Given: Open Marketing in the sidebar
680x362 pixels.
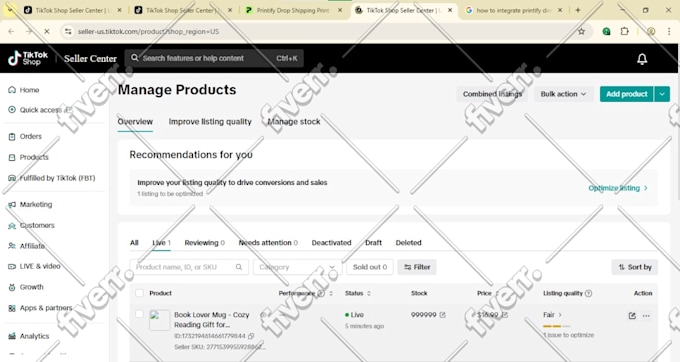Looking at the screenshot, I should tap(30, 204).
